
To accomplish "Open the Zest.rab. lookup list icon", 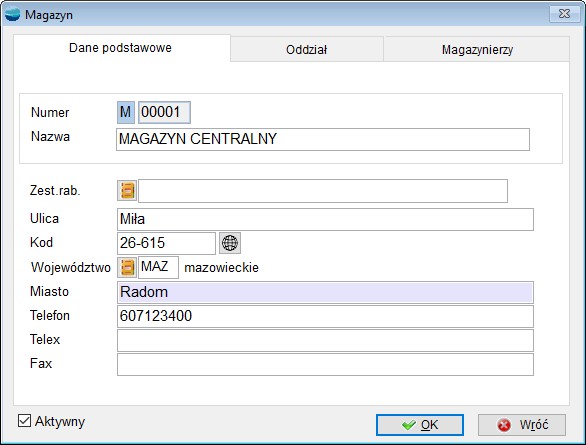I will [127, 191].
